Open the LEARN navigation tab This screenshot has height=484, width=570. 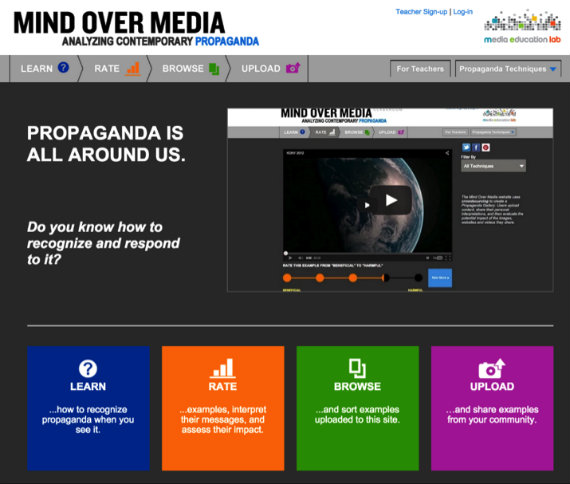pyautogui.click(x=44, y=68)
